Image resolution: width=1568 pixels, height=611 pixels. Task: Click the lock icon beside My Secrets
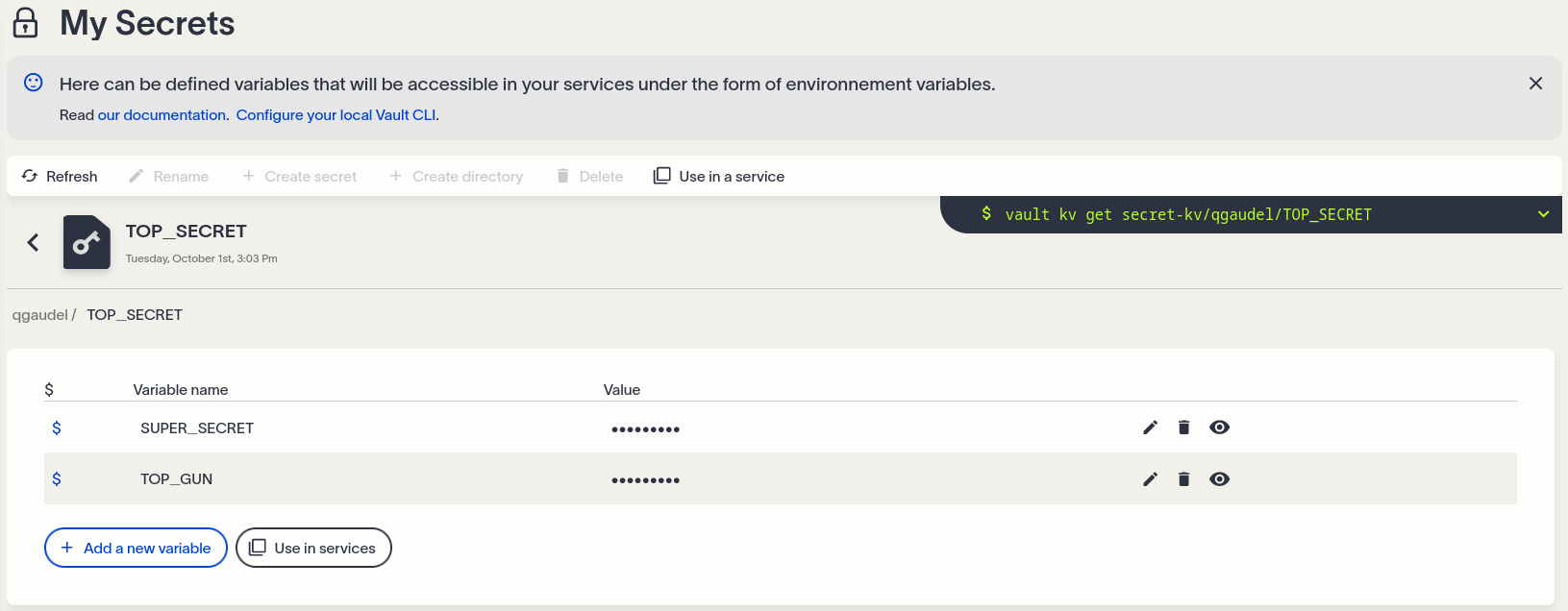pyautogui.click(x=26, y=23)
